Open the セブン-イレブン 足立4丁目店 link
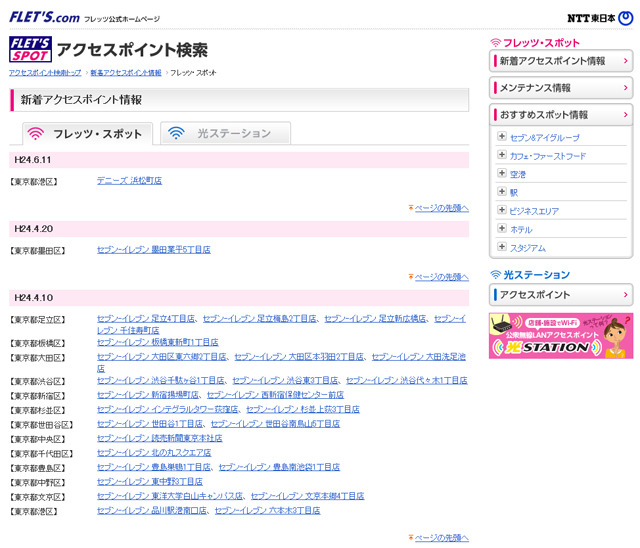 tap(146, 319)
